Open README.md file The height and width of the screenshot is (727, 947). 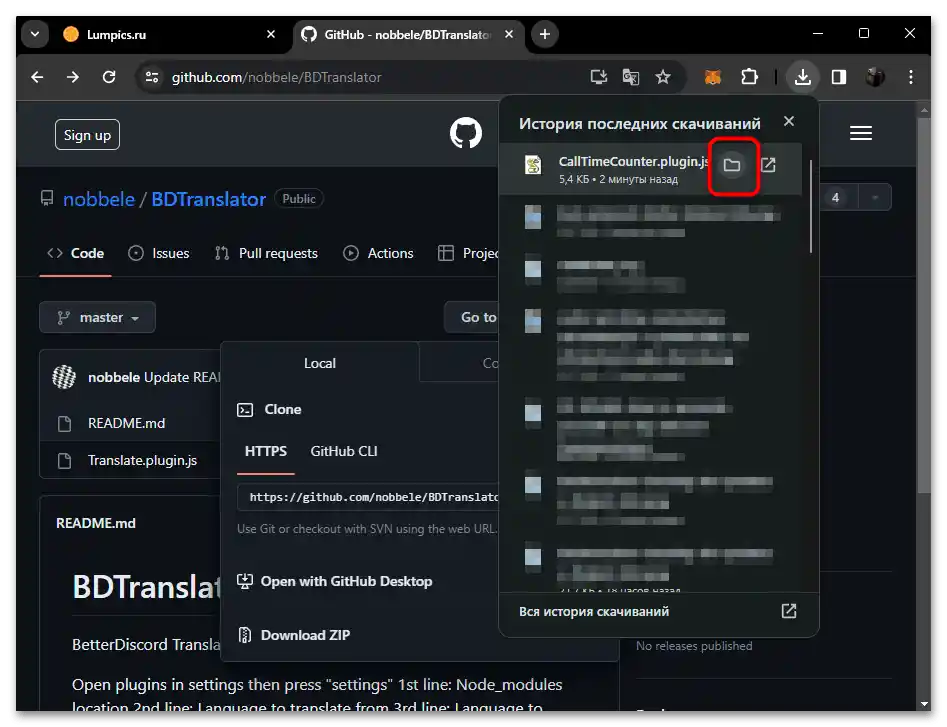(126, 424)
